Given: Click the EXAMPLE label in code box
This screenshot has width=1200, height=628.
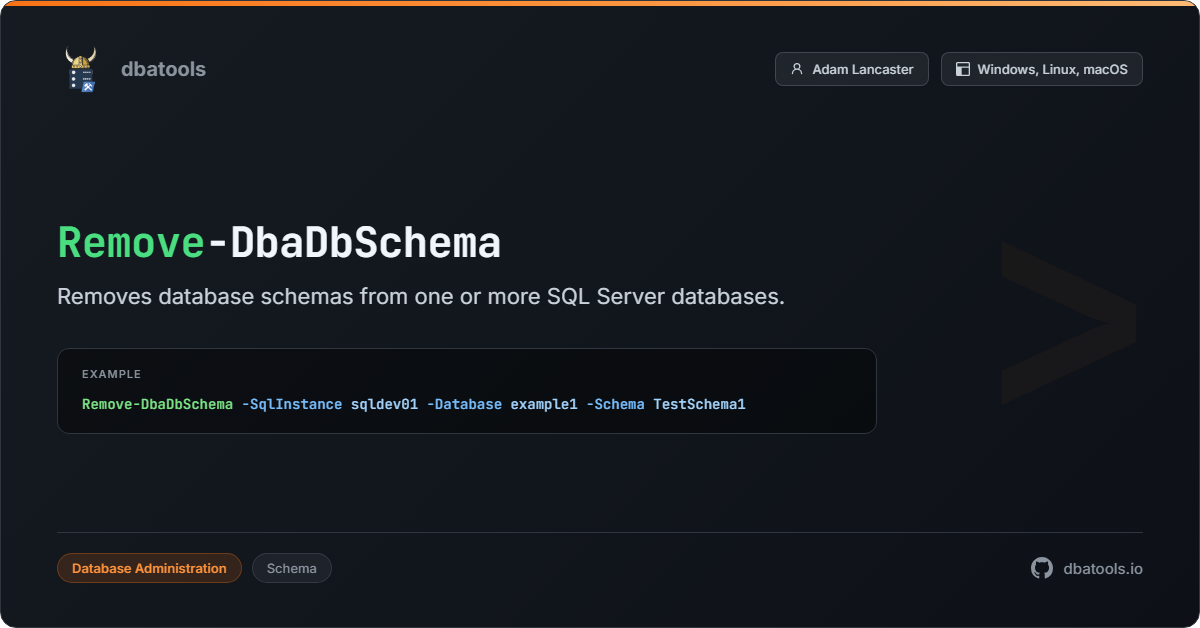Looking at the screenshot, I should [111, 374].
